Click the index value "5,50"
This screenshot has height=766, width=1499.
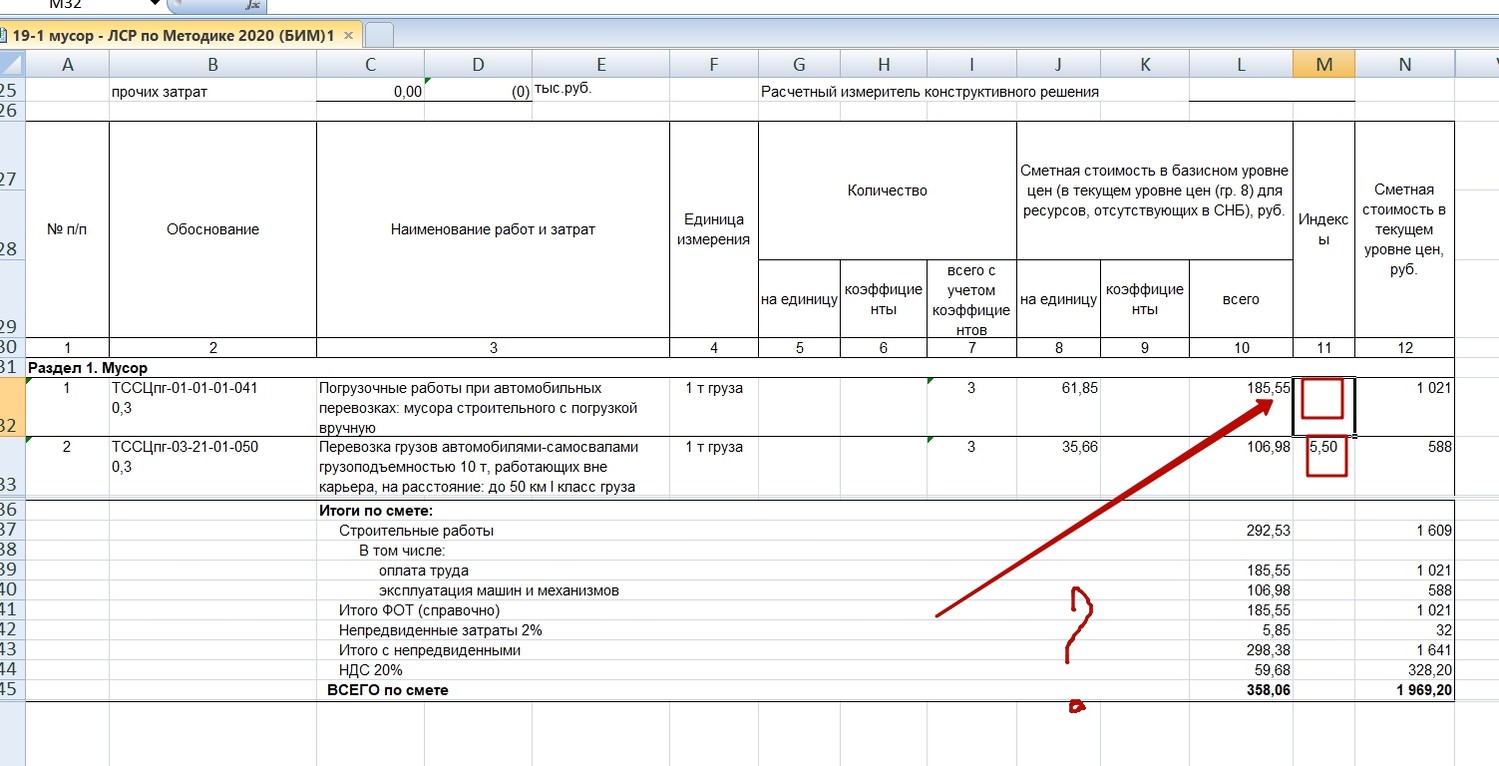(1322, 447)
